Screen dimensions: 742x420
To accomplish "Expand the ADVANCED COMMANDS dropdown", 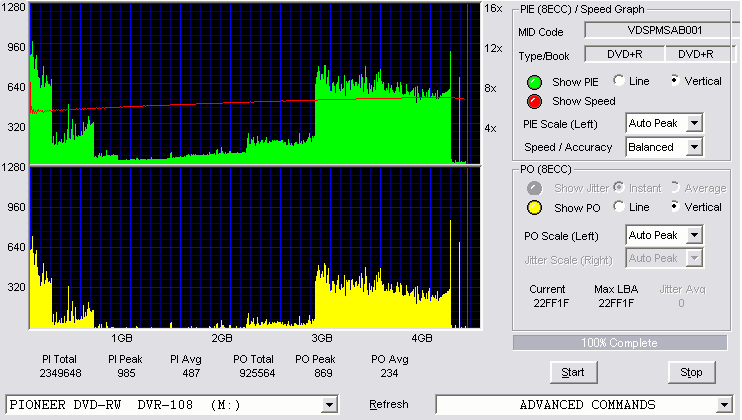I will click(x=724, y=405).
